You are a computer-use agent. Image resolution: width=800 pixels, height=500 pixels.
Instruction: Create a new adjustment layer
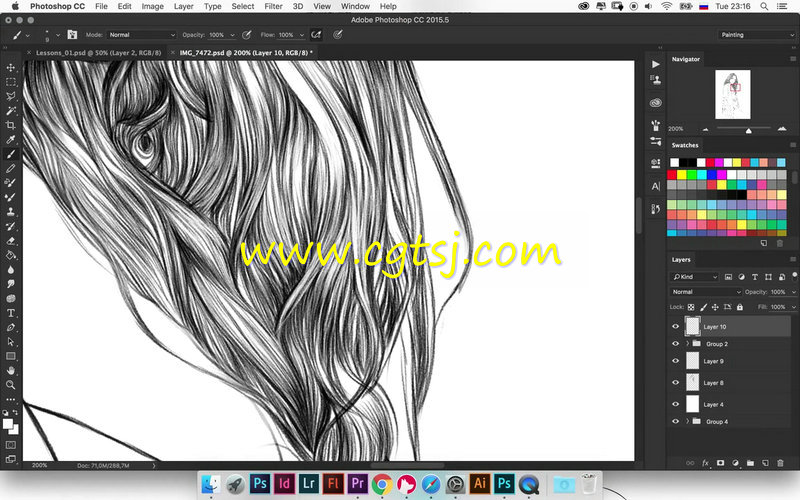pyautogui.click(x=735, y=463)
